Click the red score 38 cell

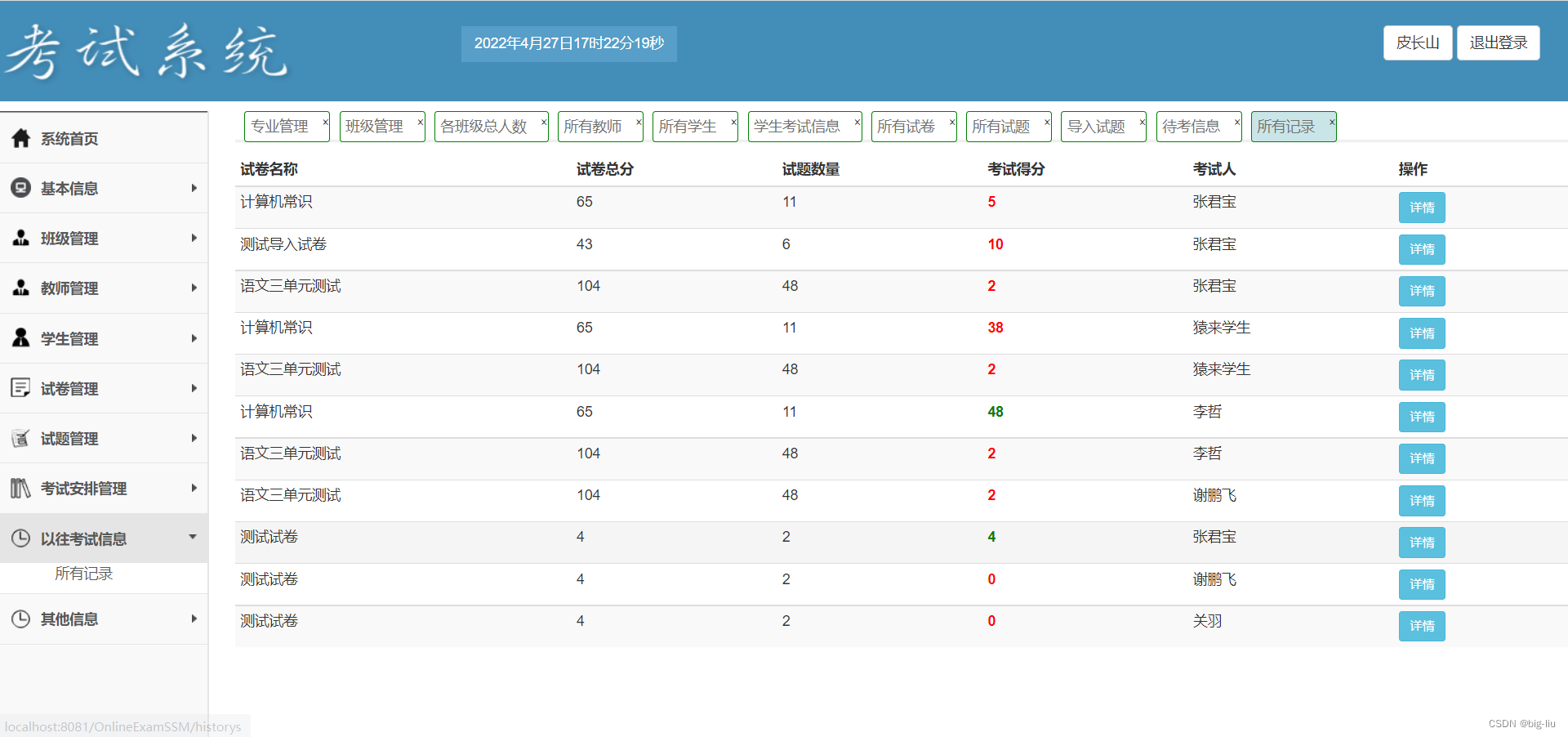tap(996, 328)
